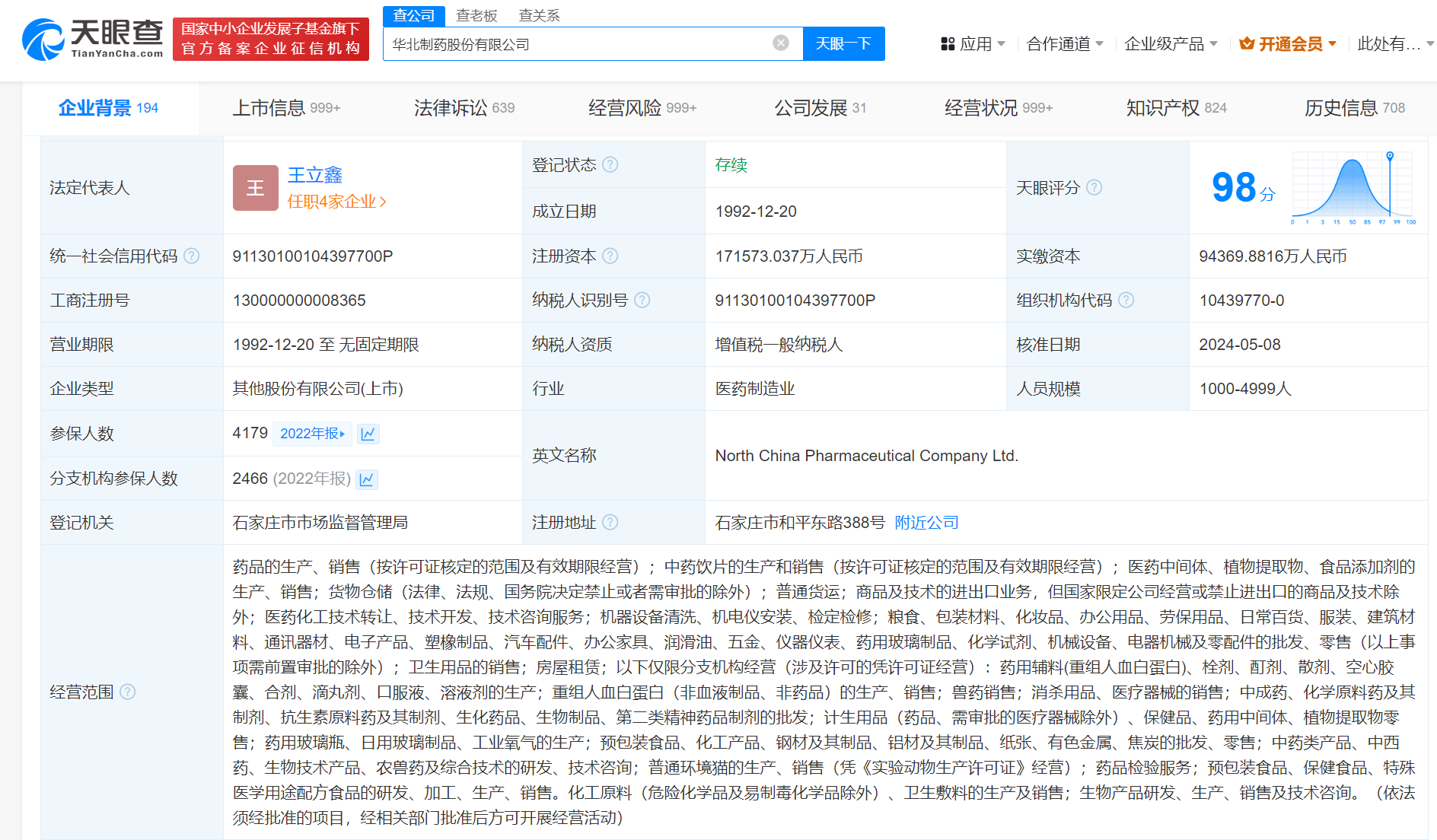Click the 天眼查 logo icon
Screen dimensions: 1437x840
pyautogui.click(x=43, y=39)
